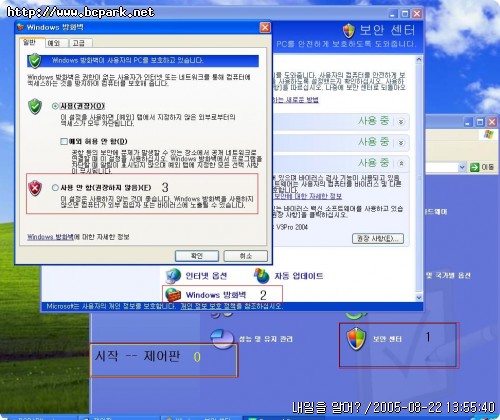
Task: Open 자동 업데이트 icon in Security Center
Action: (x=262, y=276)
